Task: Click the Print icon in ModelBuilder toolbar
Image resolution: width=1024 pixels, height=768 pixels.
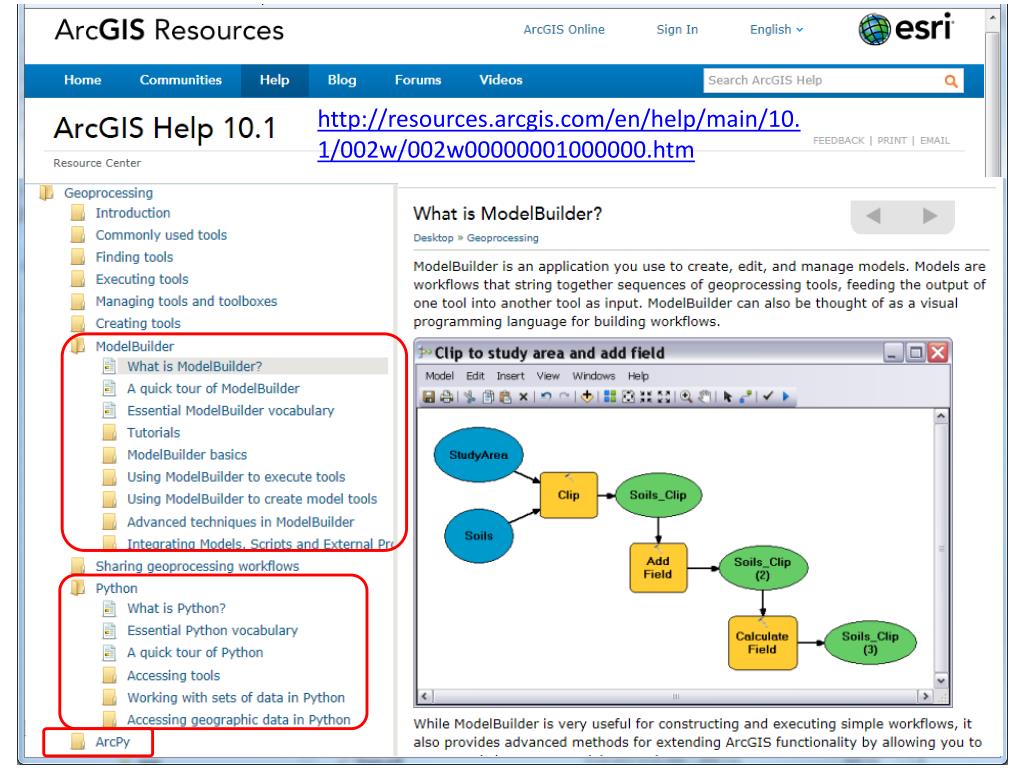Action: click(x=447, y=396)
